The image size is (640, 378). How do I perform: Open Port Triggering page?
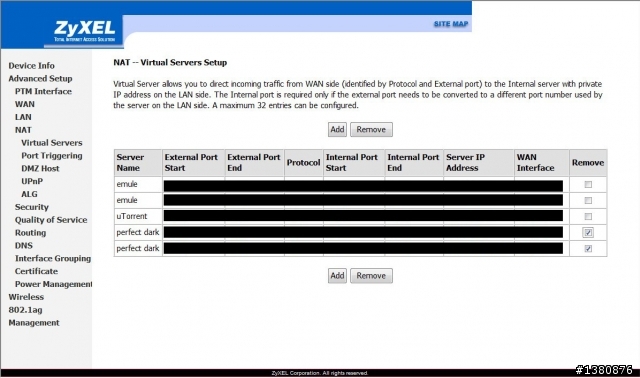point(52,156)
